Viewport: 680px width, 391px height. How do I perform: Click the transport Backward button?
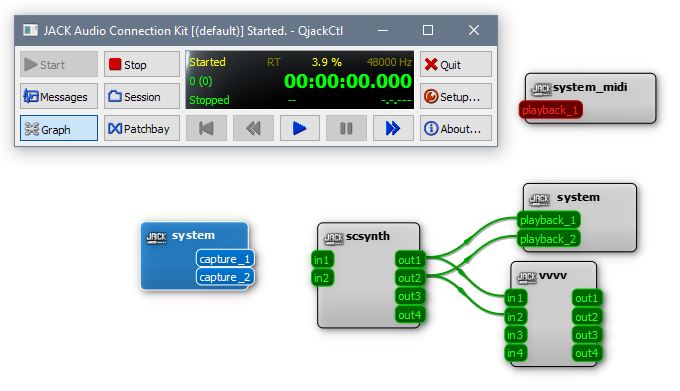253,128
